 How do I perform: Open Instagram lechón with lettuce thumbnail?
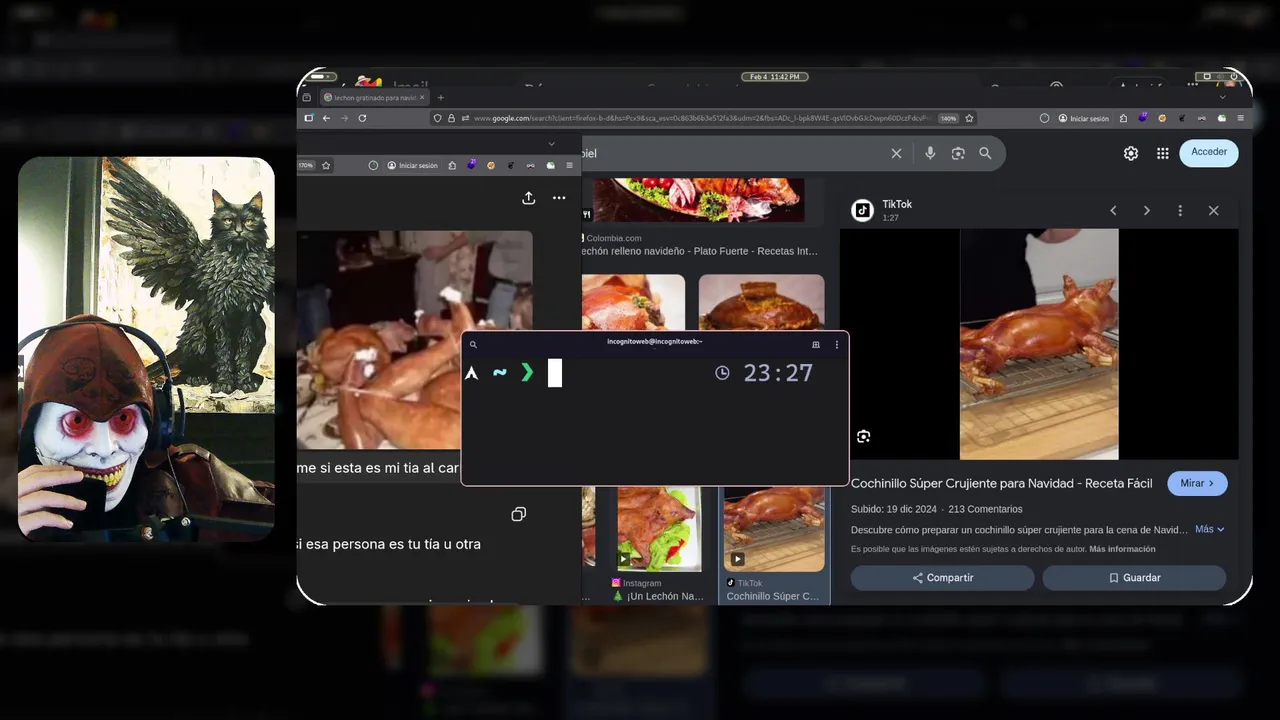(659, 529)
